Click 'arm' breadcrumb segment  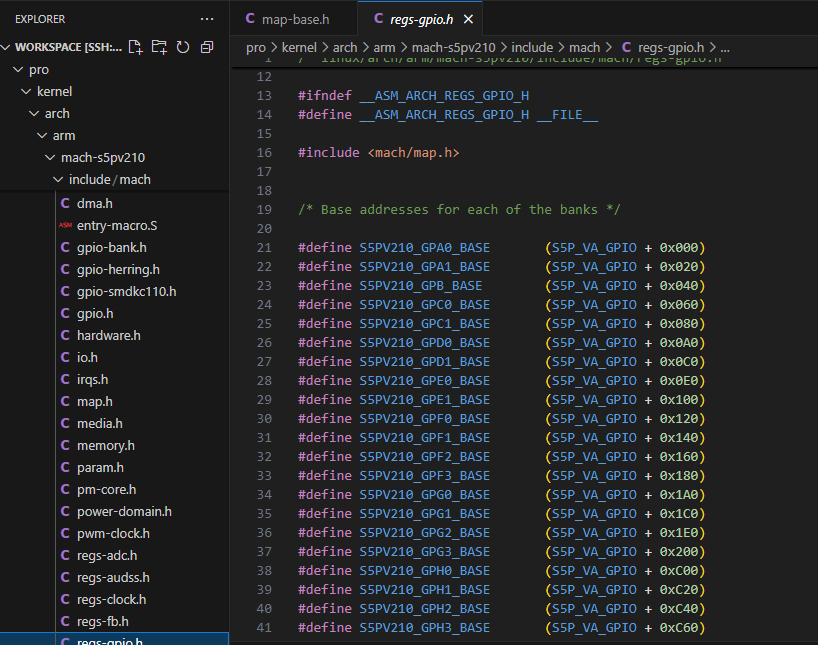pos(384,47)
